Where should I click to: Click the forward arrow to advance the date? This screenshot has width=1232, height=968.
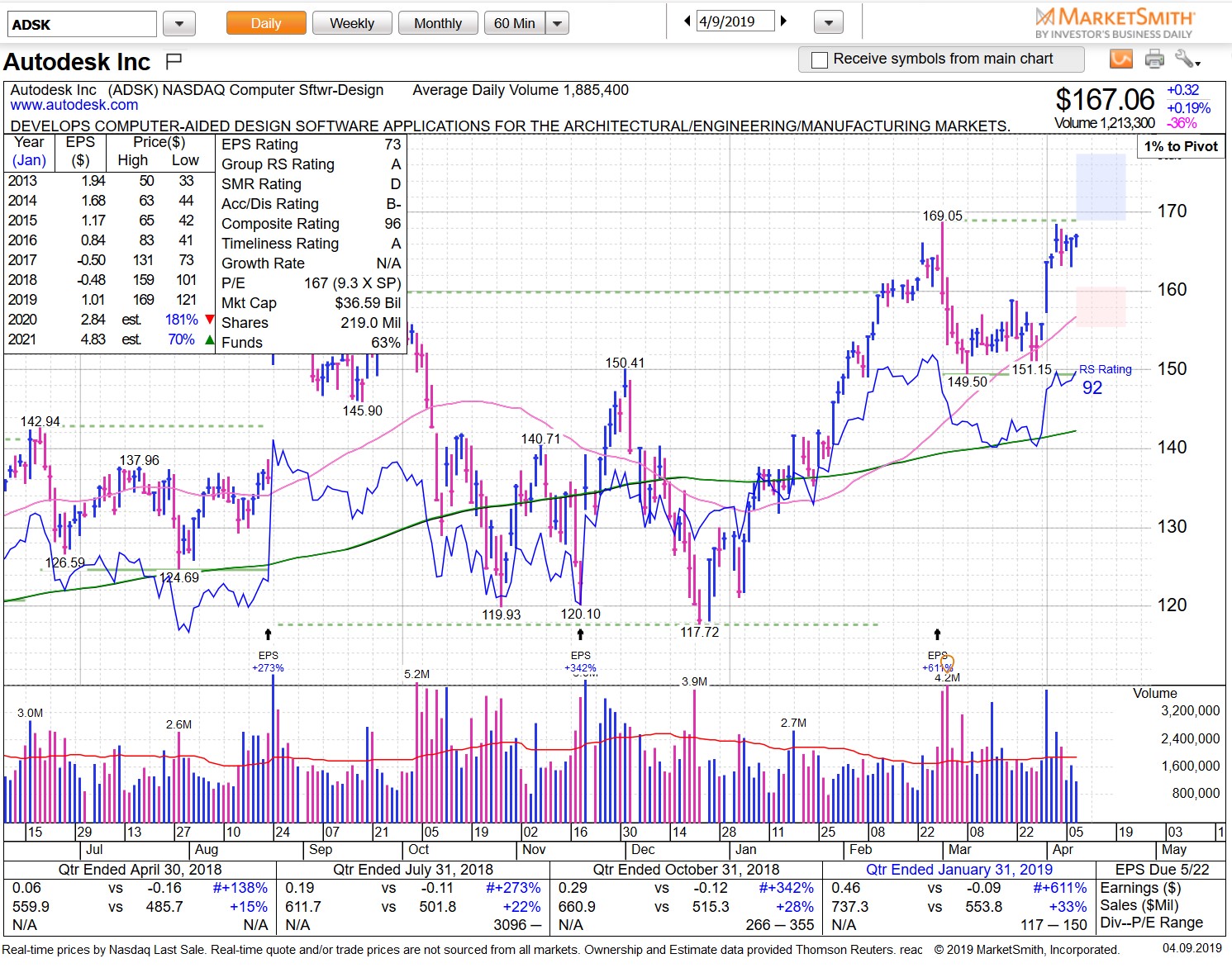(x=783, y=21)
